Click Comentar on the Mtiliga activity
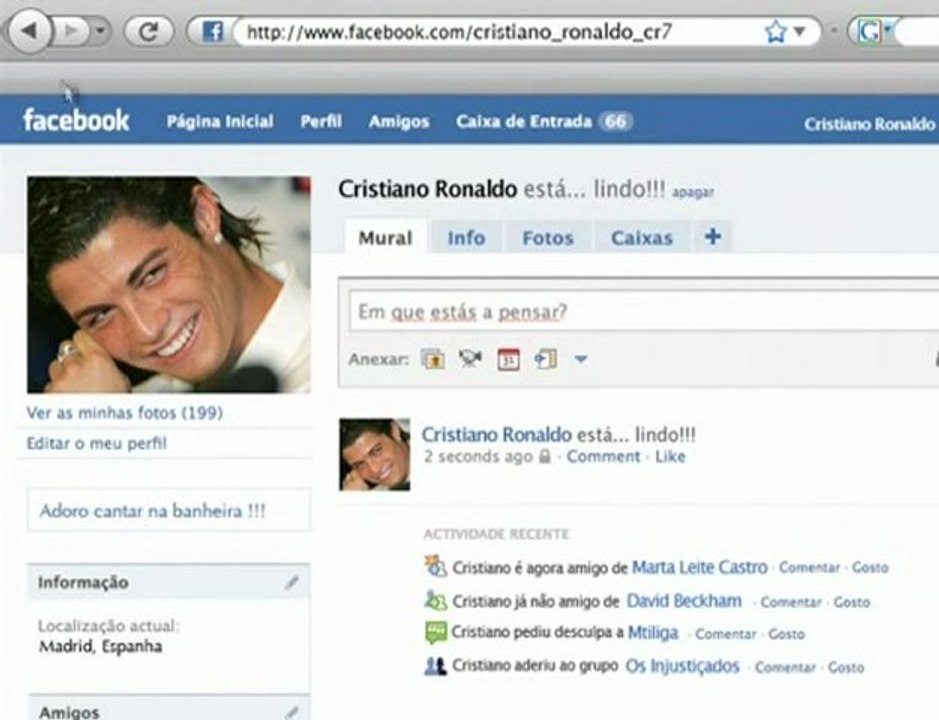The image size is (939, 720). pyautogui.click(x=725, y=634)
